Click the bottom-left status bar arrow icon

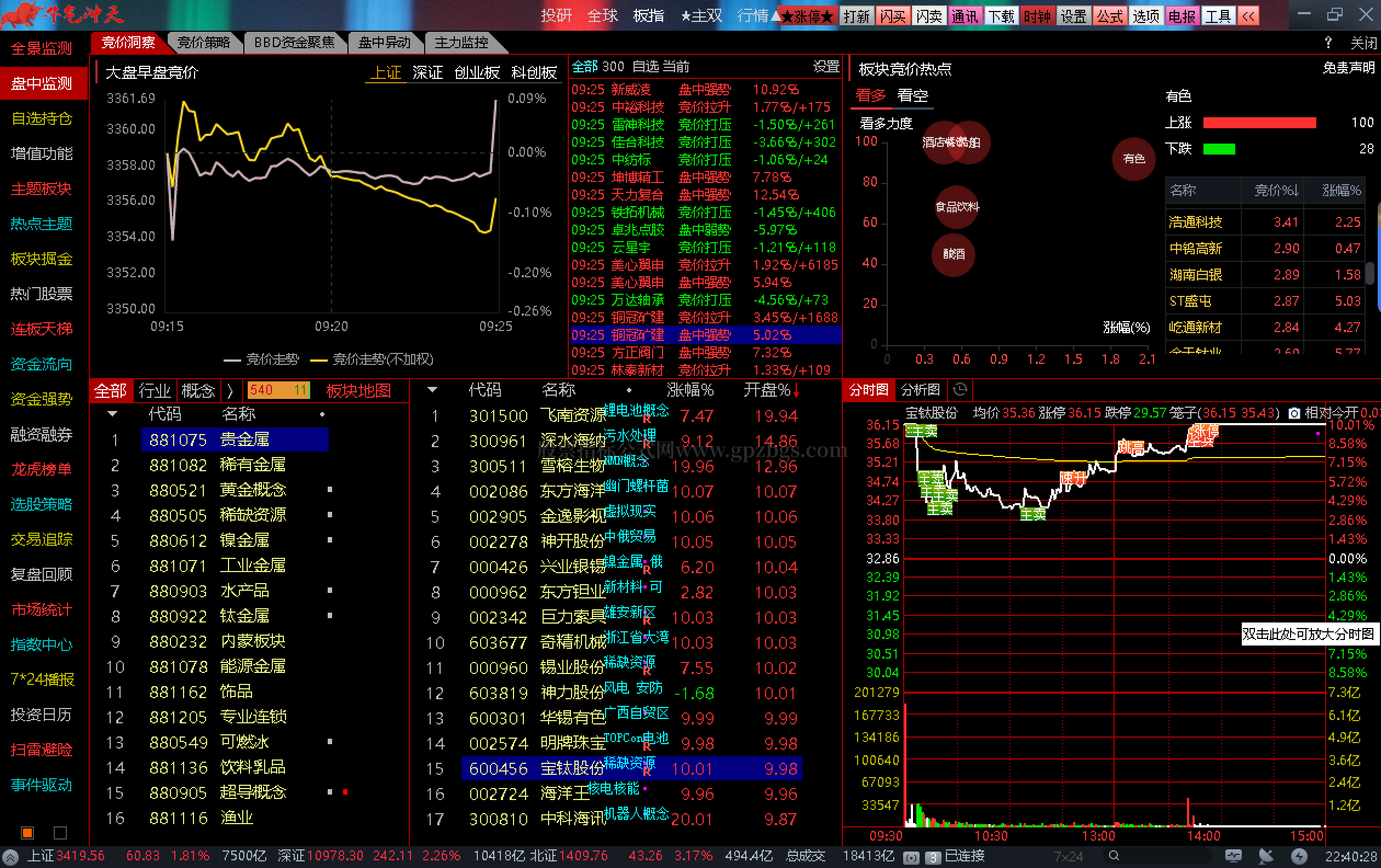[x=10, y=857]
